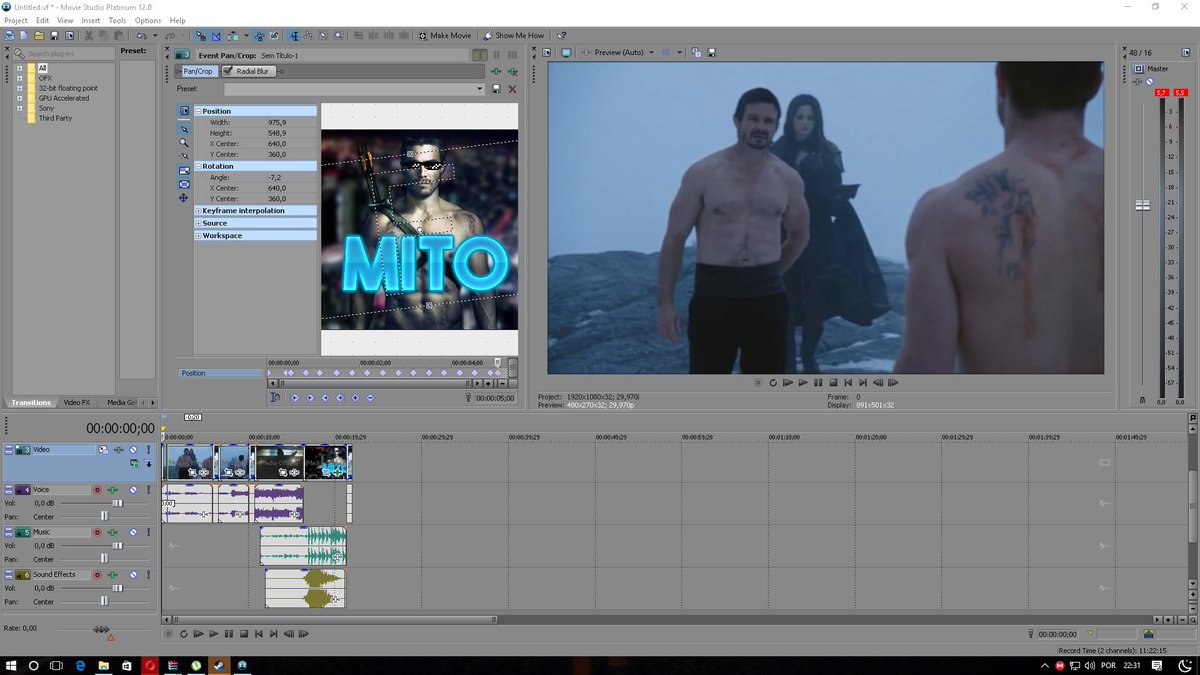Click the Width value 975,9
The image size is (1200, 675).
(277, 122)
